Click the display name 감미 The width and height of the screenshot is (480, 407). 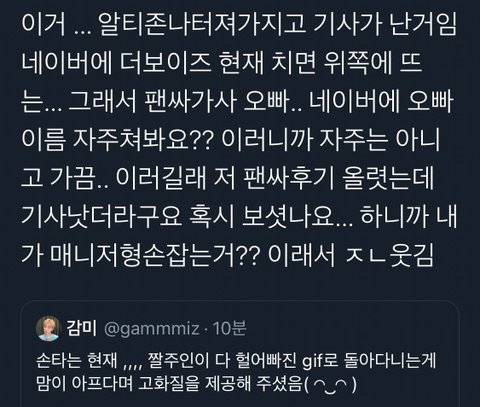click(x=82, y=329)
